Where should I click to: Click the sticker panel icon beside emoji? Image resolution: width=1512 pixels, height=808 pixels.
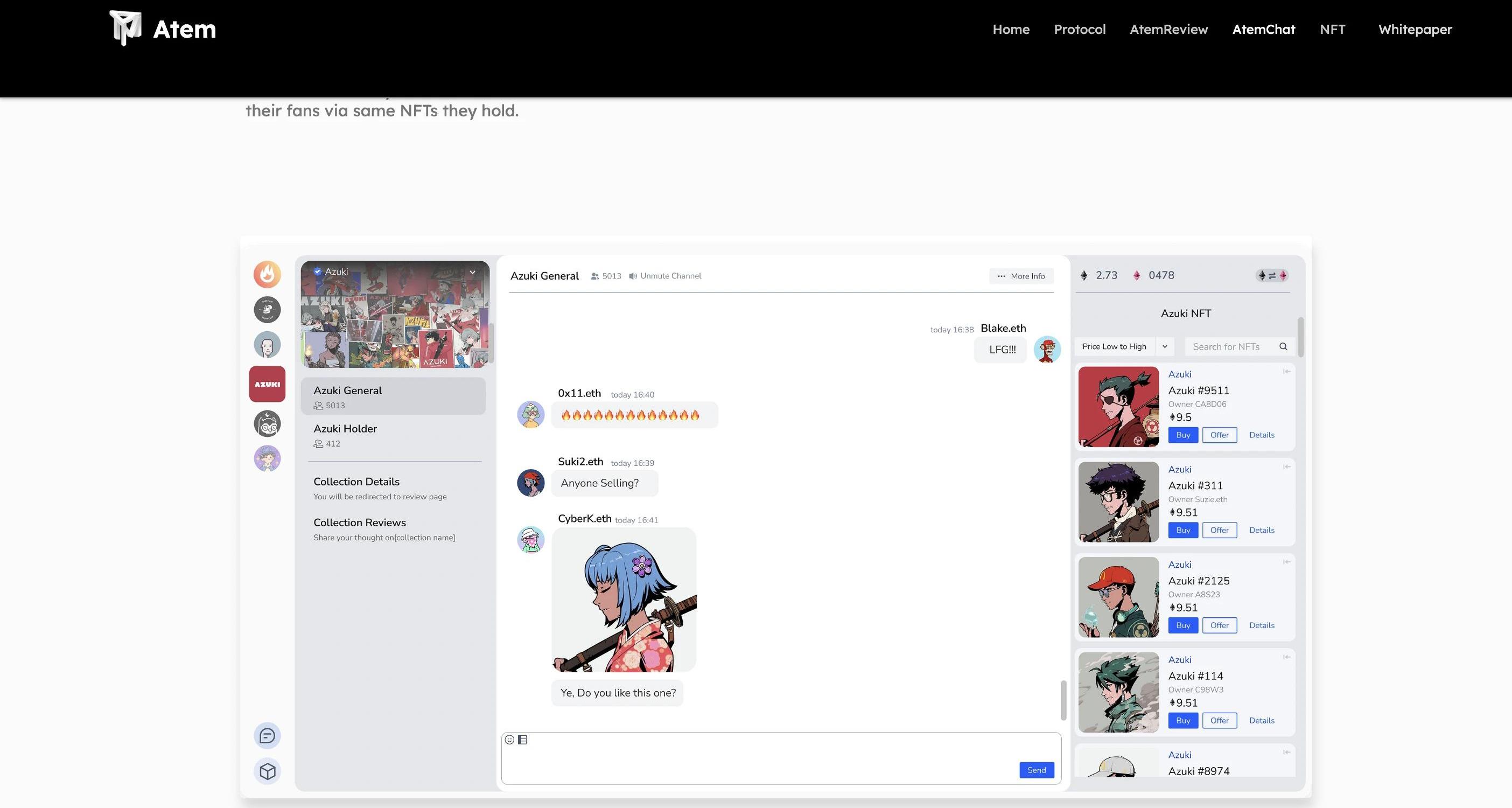click(x=522, y=739)
